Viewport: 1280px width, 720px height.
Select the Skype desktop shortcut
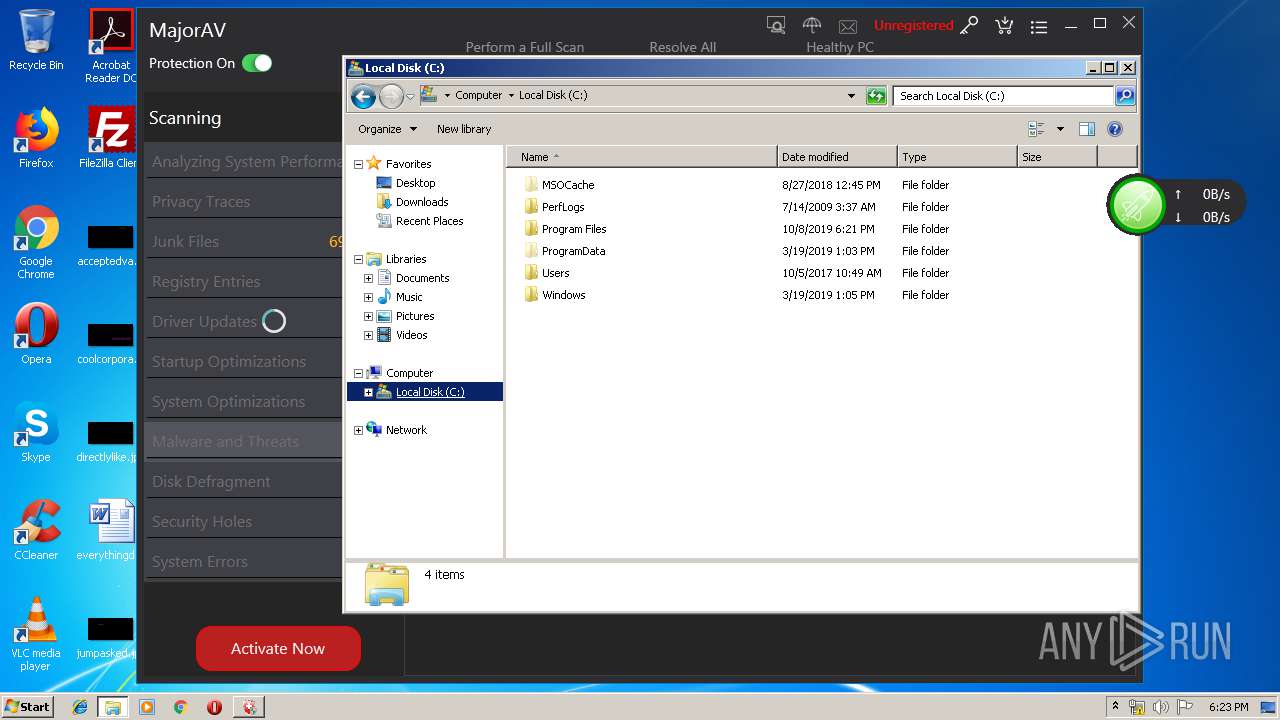tap(36, 432)
